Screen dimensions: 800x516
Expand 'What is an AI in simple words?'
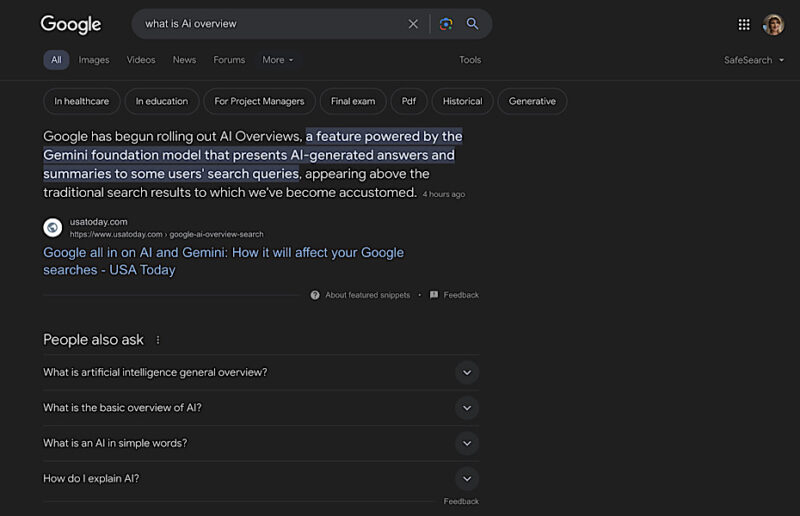pyautogui.click(x=261, y=443)
